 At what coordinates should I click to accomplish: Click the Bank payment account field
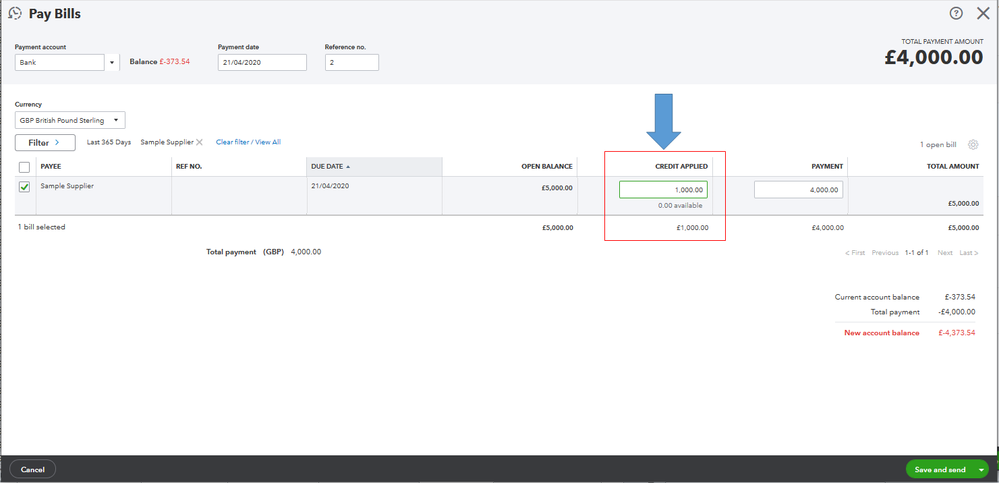point(60,62)
